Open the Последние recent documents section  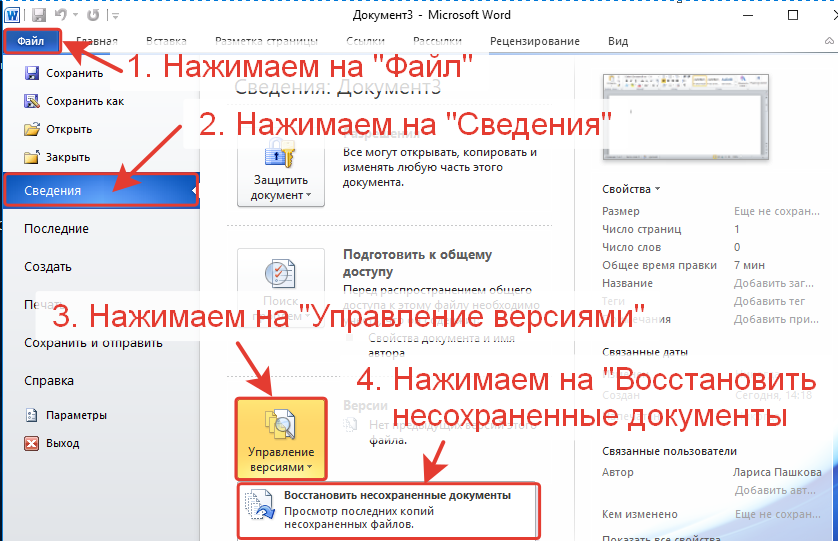click(56, 229)
